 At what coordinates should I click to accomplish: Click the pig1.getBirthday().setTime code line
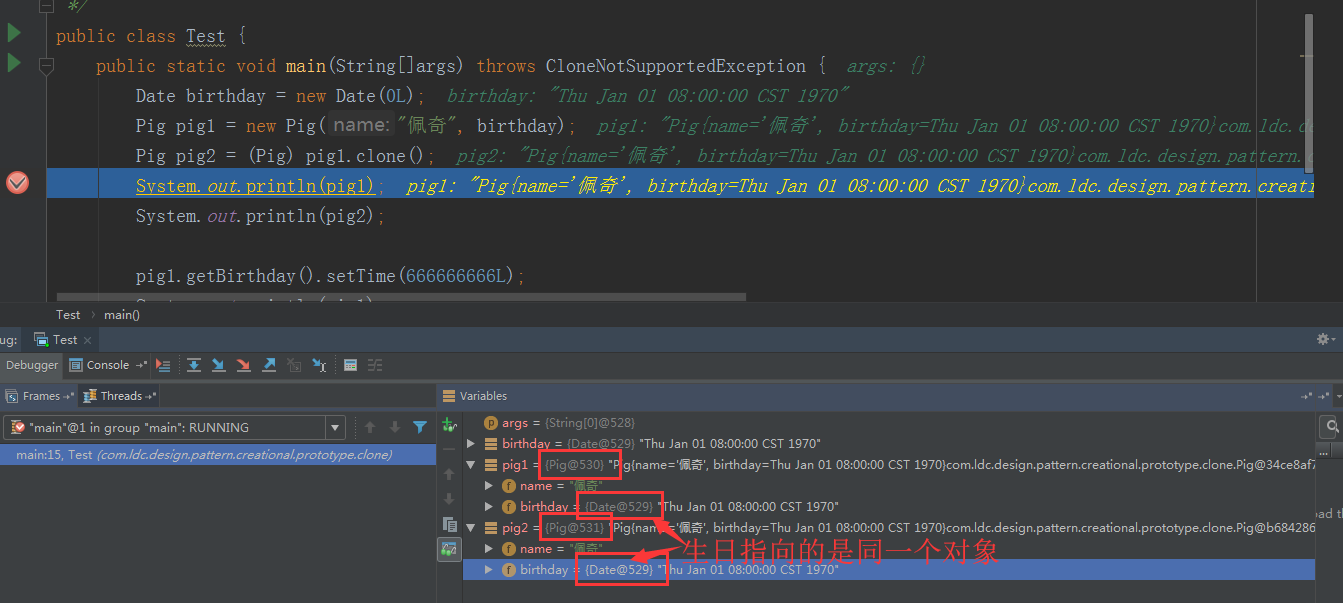click(x=330, y=276)
